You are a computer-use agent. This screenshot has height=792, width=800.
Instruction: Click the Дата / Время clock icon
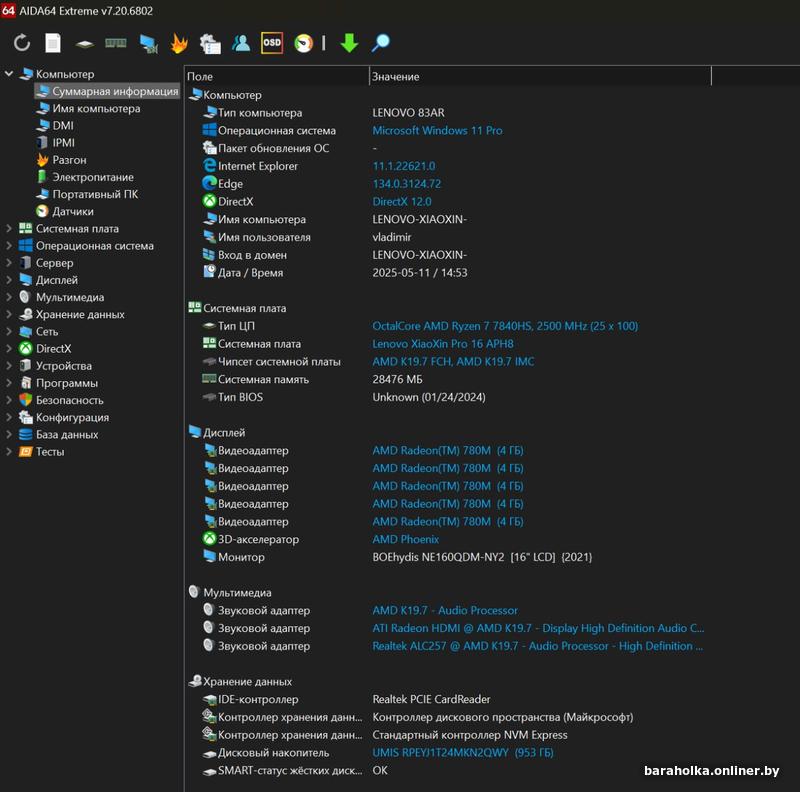point(210,271)
